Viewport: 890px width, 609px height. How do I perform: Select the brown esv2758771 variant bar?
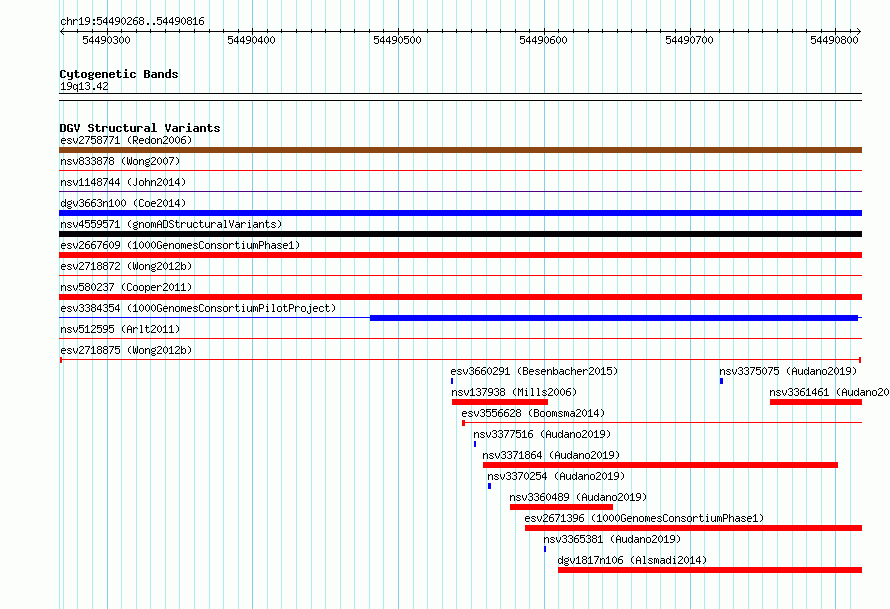pyautogui.click(x=460, y=150)
